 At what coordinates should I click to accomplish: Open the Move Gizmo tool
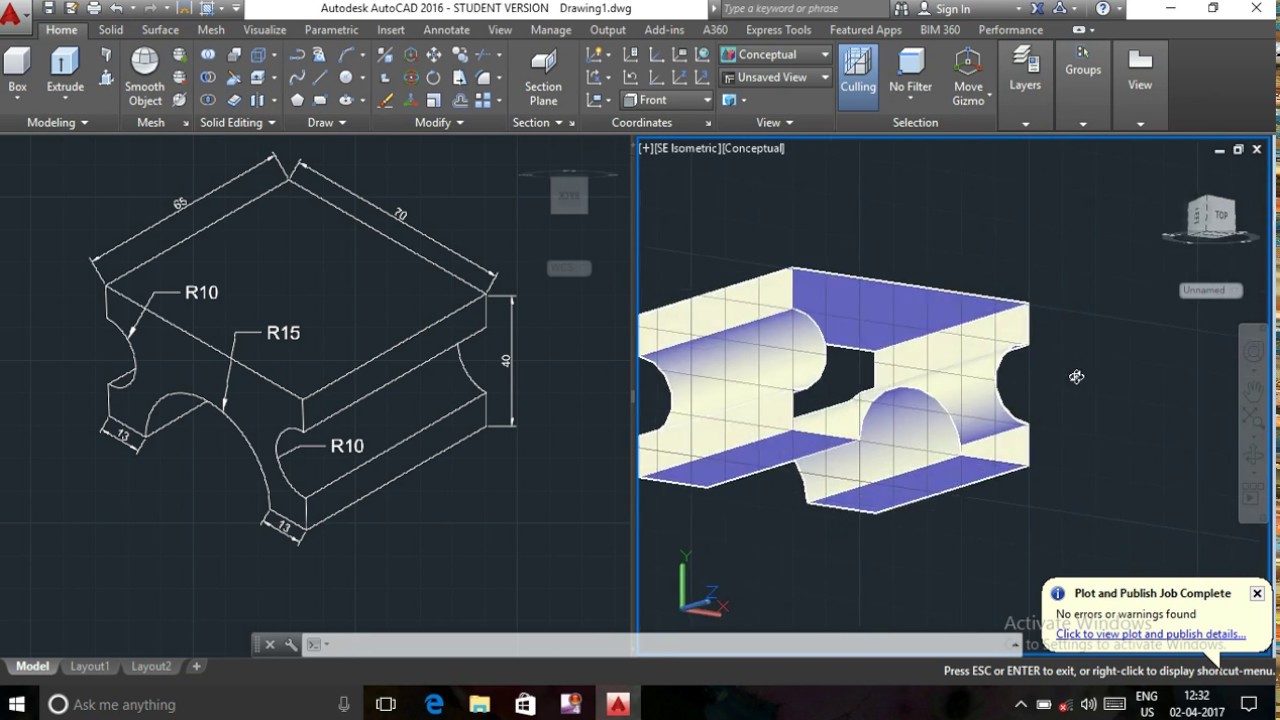(x=968, y=77)
